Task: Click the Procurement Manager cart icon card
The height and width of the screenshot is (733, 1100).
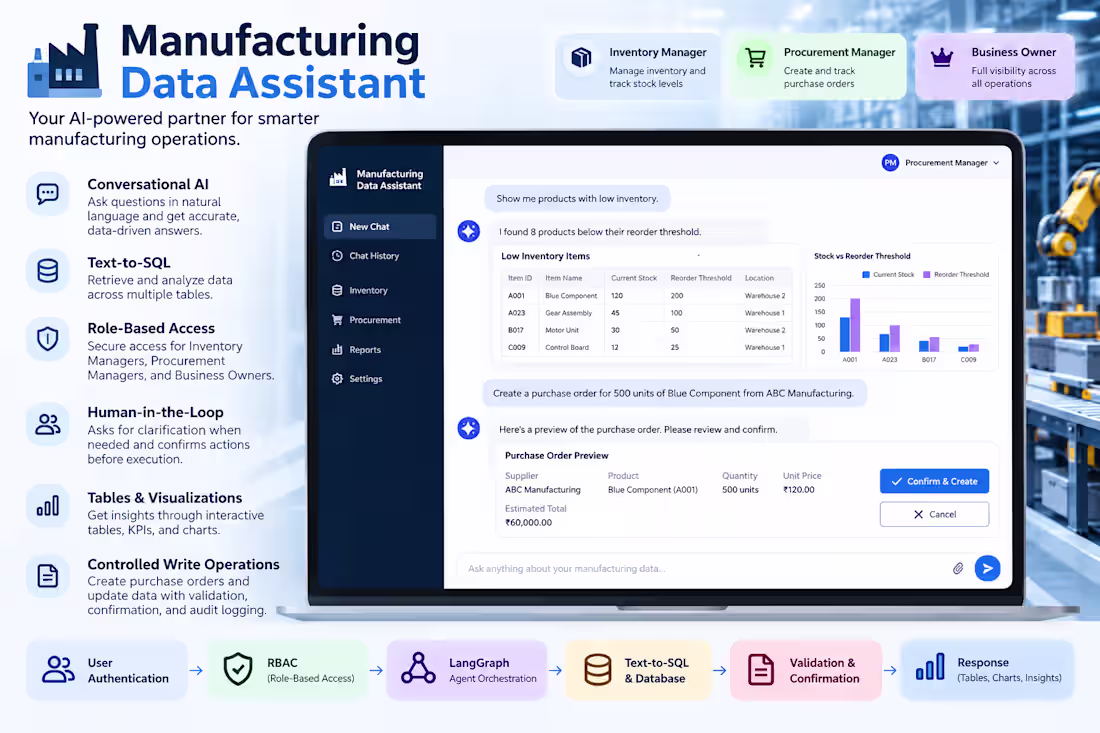Action: [756, 58]
